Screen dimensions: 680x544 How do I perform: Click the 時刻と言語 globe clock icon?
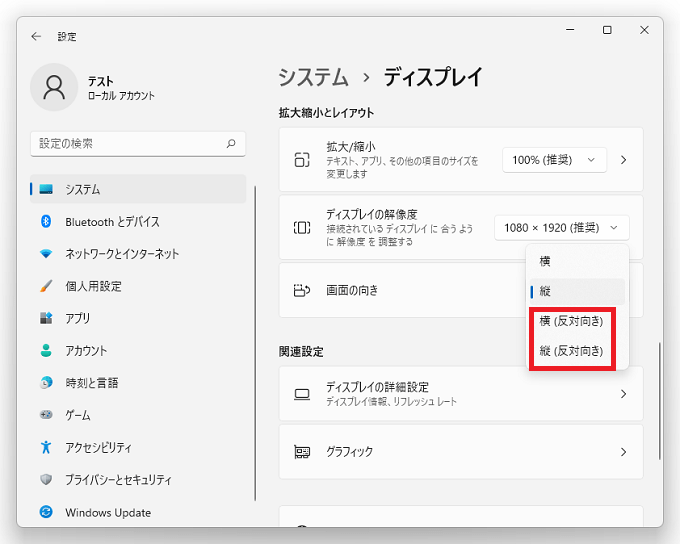coord(46,382)
